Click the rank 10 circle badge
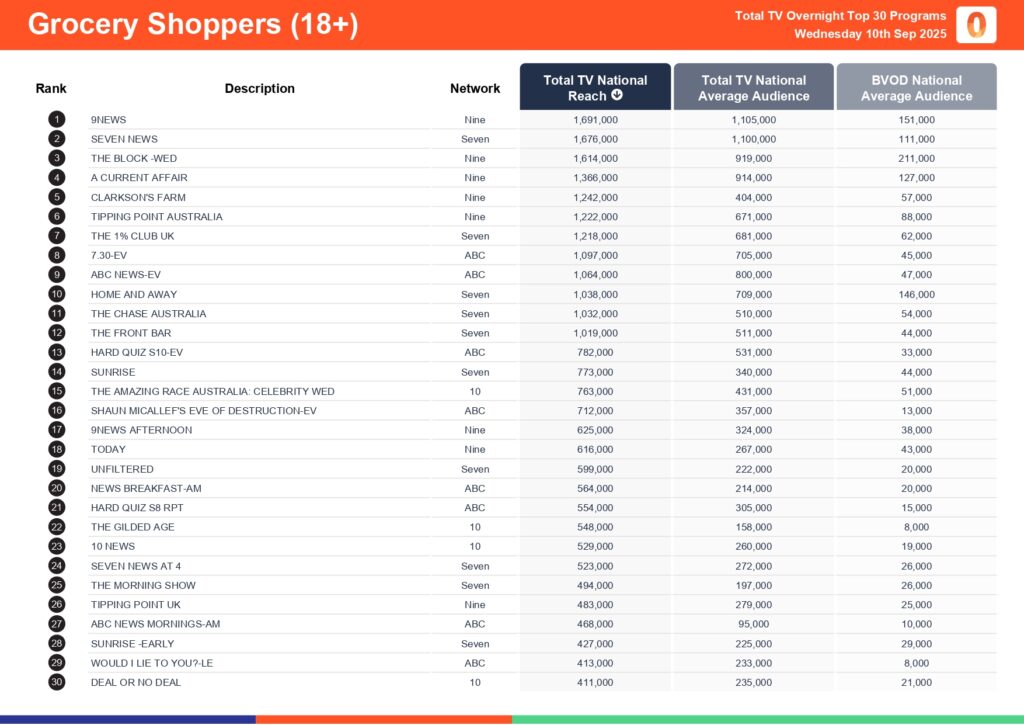This screenshot has height=725, width=1024. [56, 294]
